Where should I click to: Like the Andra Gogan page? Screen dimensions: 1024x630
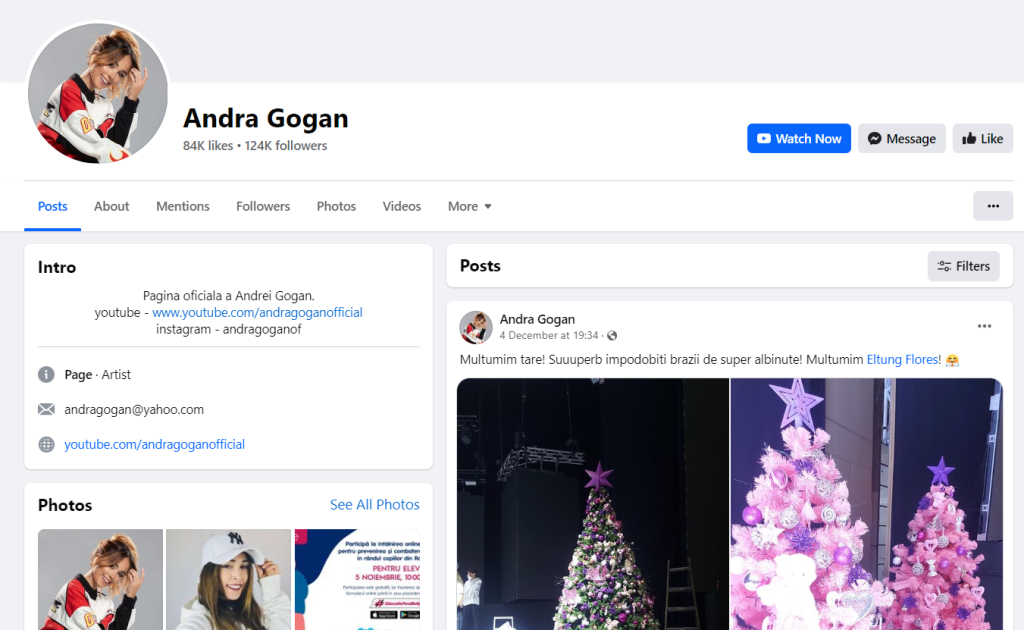click(982, 139)
